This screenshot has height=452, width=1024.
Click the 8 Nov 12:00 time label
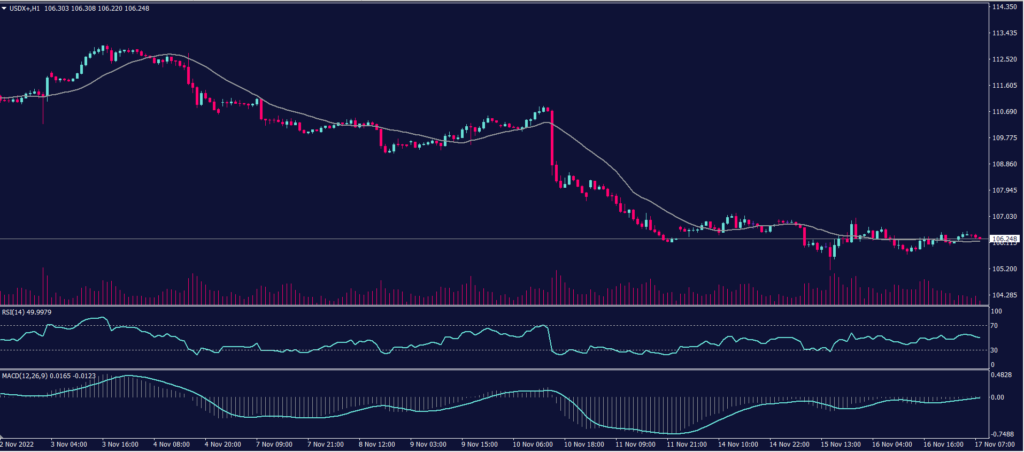381,442
